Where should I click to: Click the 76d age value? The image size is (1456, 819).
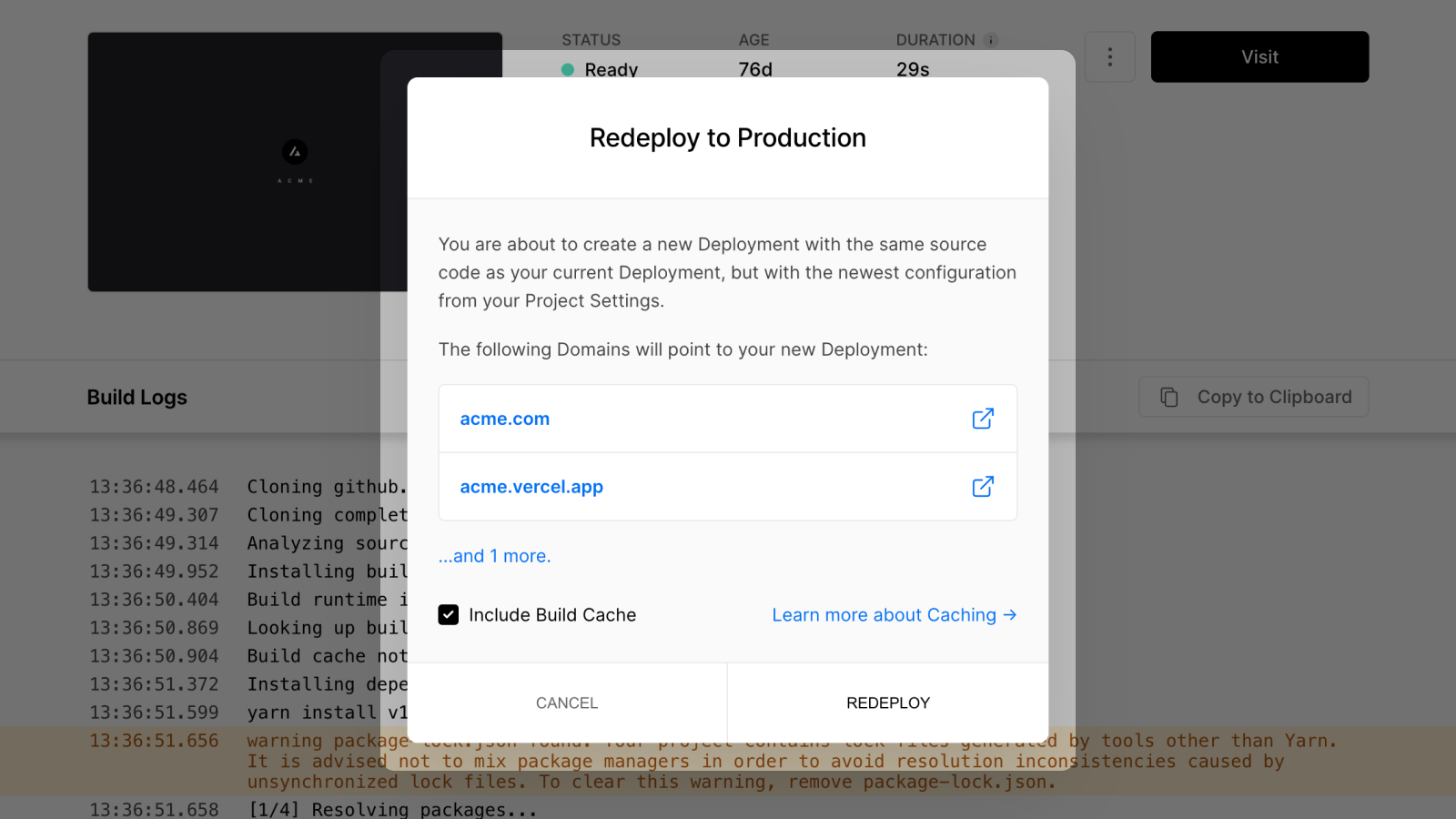click(x=755, y=70)
